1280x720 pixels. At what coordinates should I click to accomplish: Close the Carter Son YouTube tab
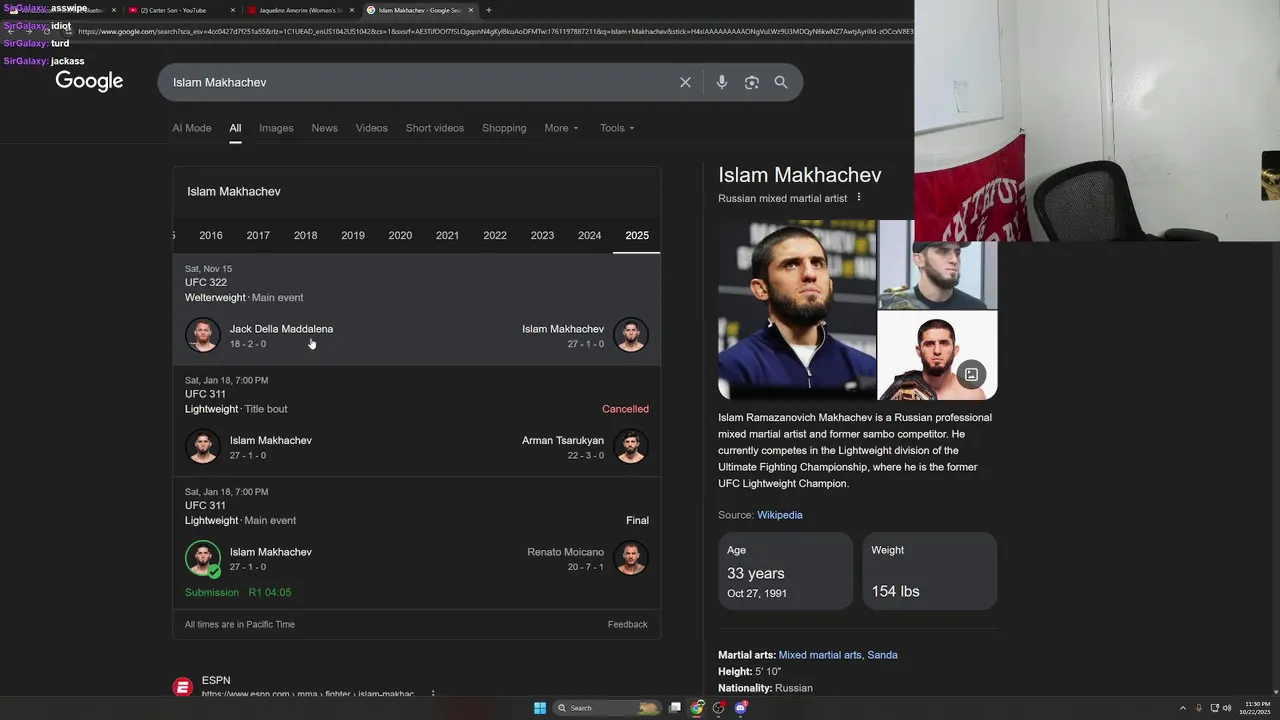[233, 10]
